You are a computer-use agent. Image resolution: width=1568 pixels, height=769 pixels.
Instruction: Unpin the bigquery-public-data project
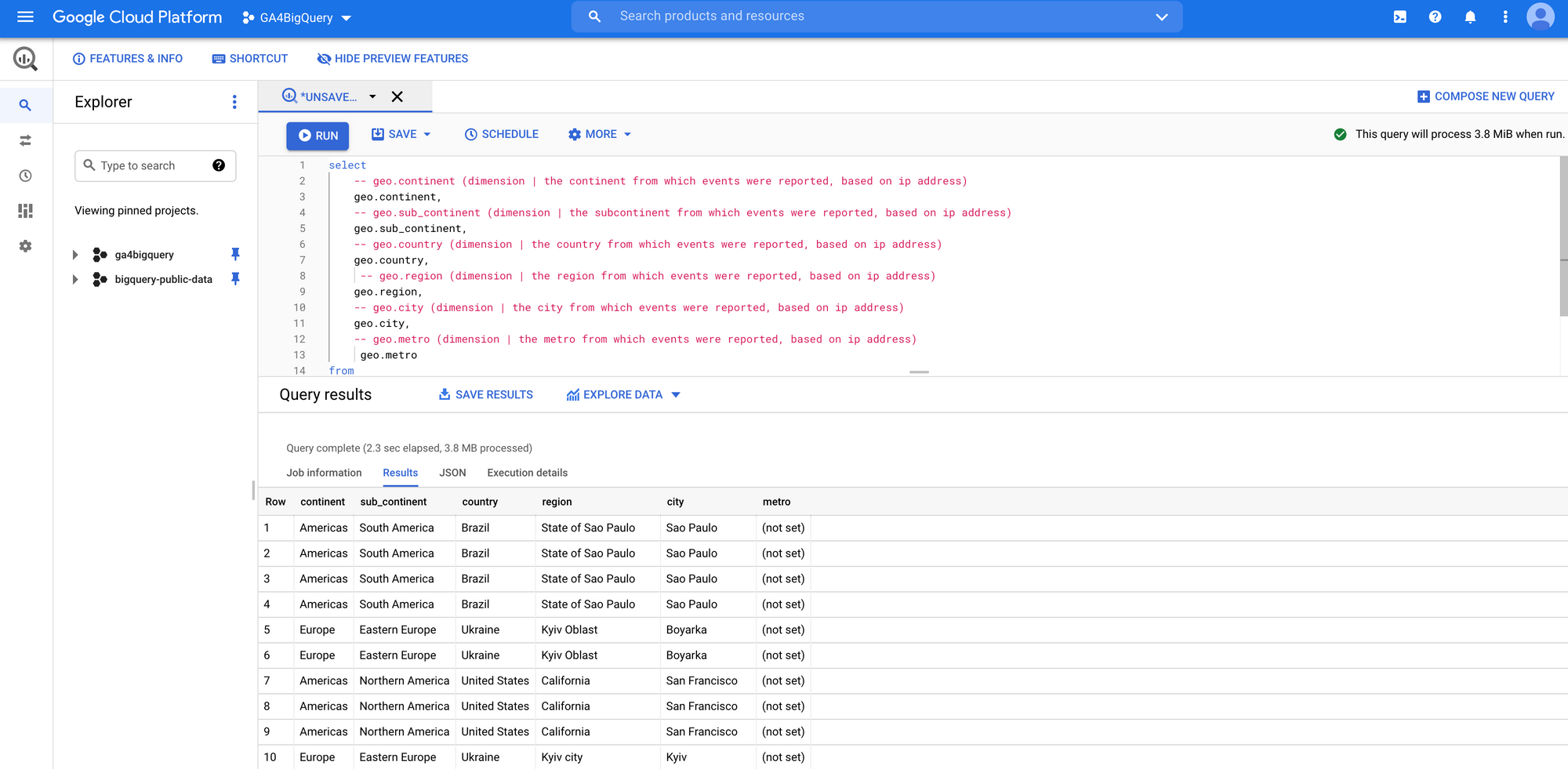tap(235, 279)
